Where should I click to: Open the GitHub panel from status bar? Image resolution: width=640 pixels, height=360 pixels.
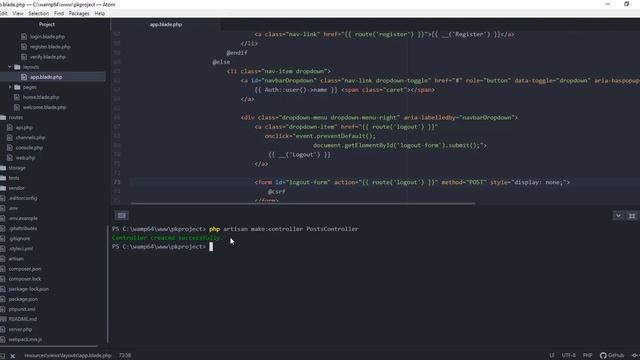click(x=612, y=356)
